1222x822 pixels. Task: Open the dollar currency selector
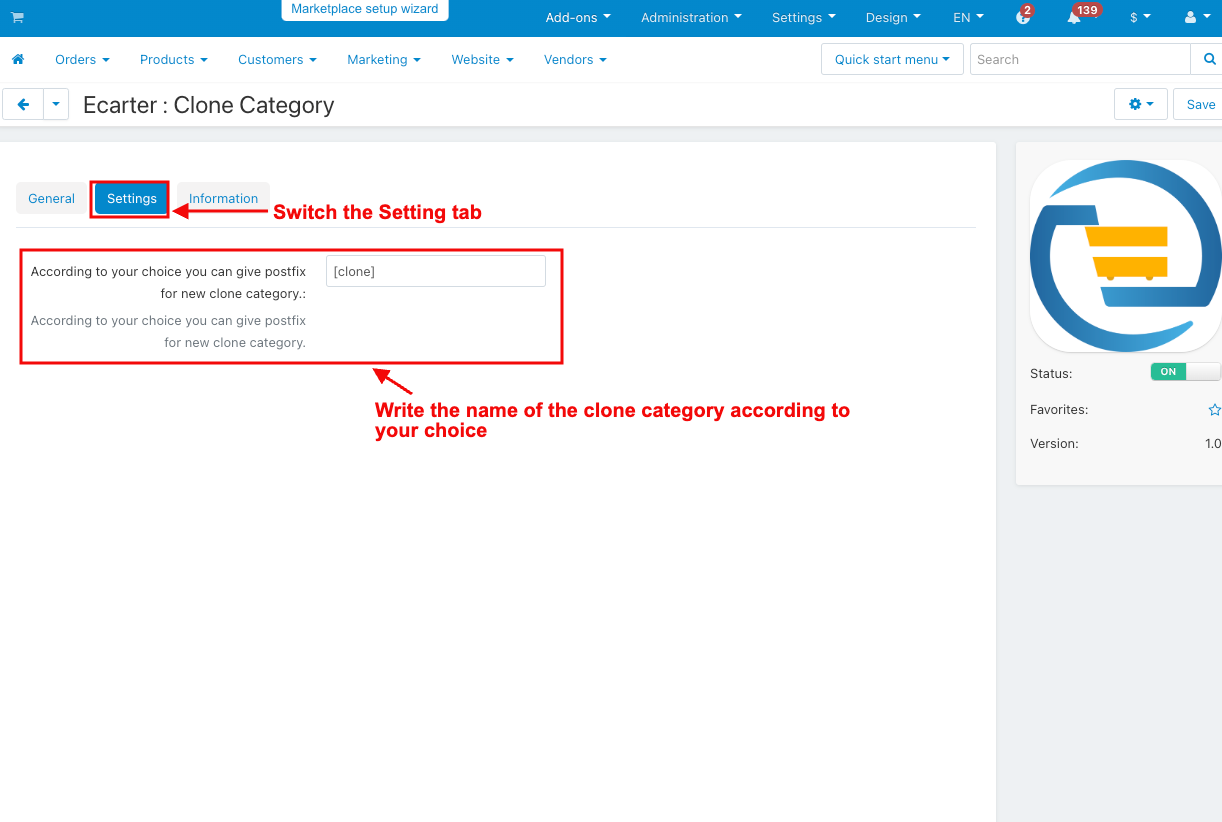pos(1140,17)
